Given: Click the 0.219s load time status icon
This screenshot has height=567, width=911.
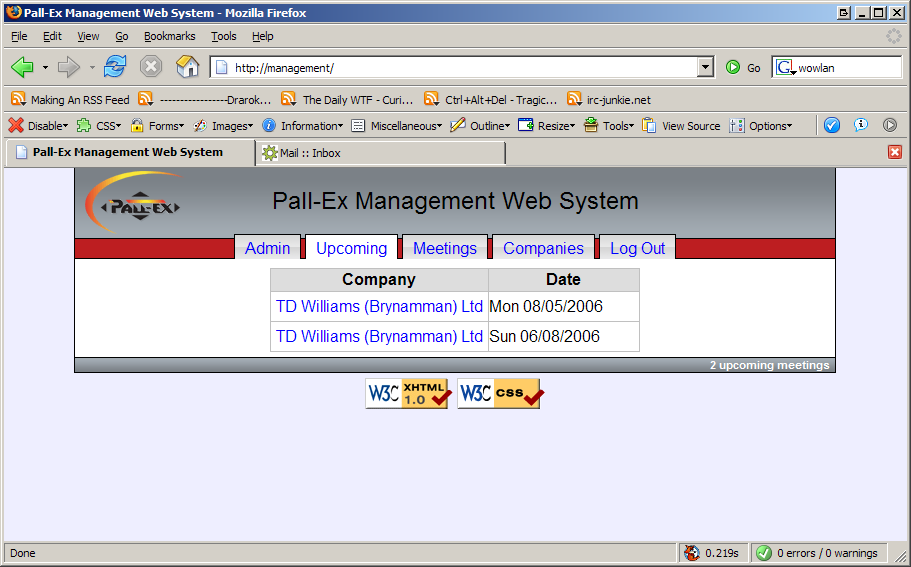Looking at the screenshot, I should coord(691,552).
